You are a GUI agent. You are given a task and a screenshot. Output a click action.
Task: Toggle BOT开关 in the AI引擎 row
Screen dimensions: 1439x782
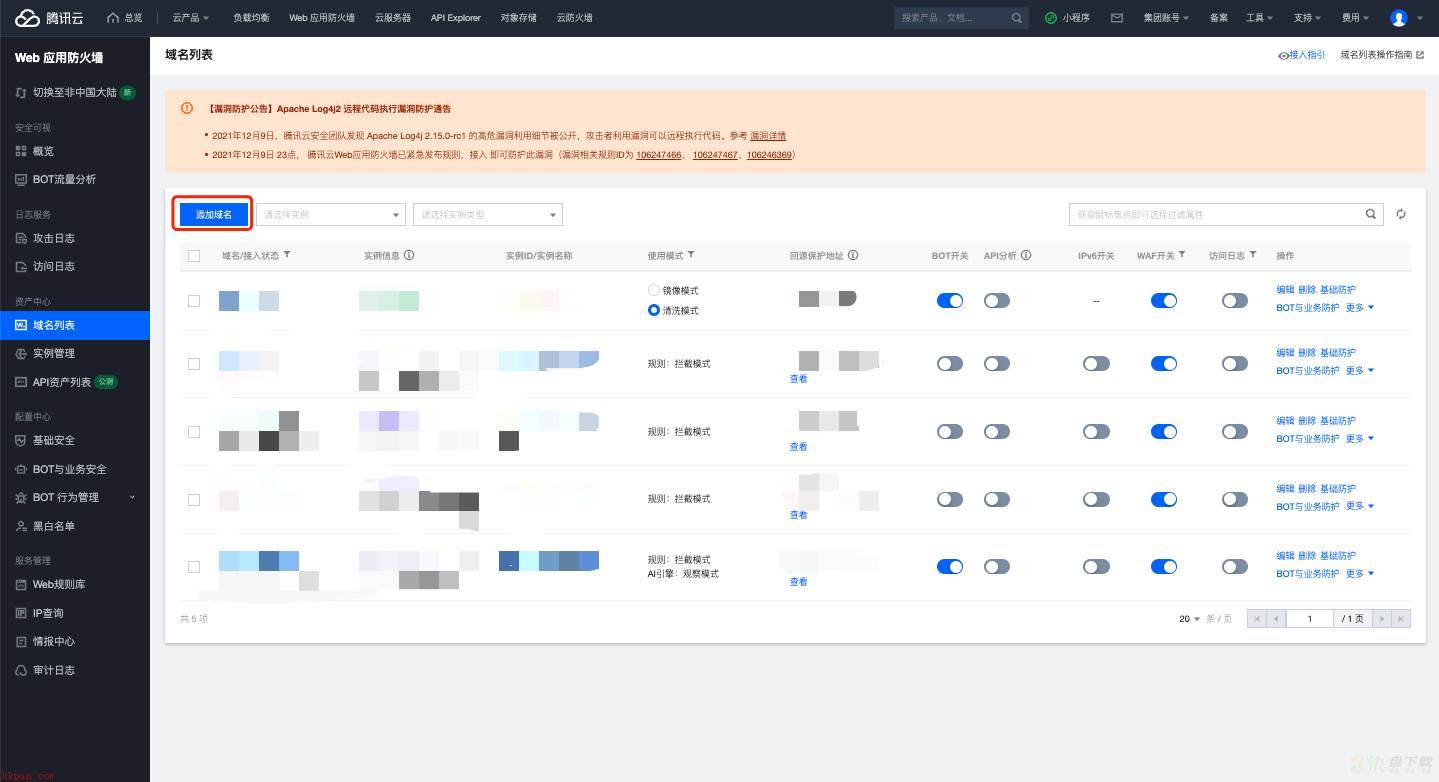(950, 566)
